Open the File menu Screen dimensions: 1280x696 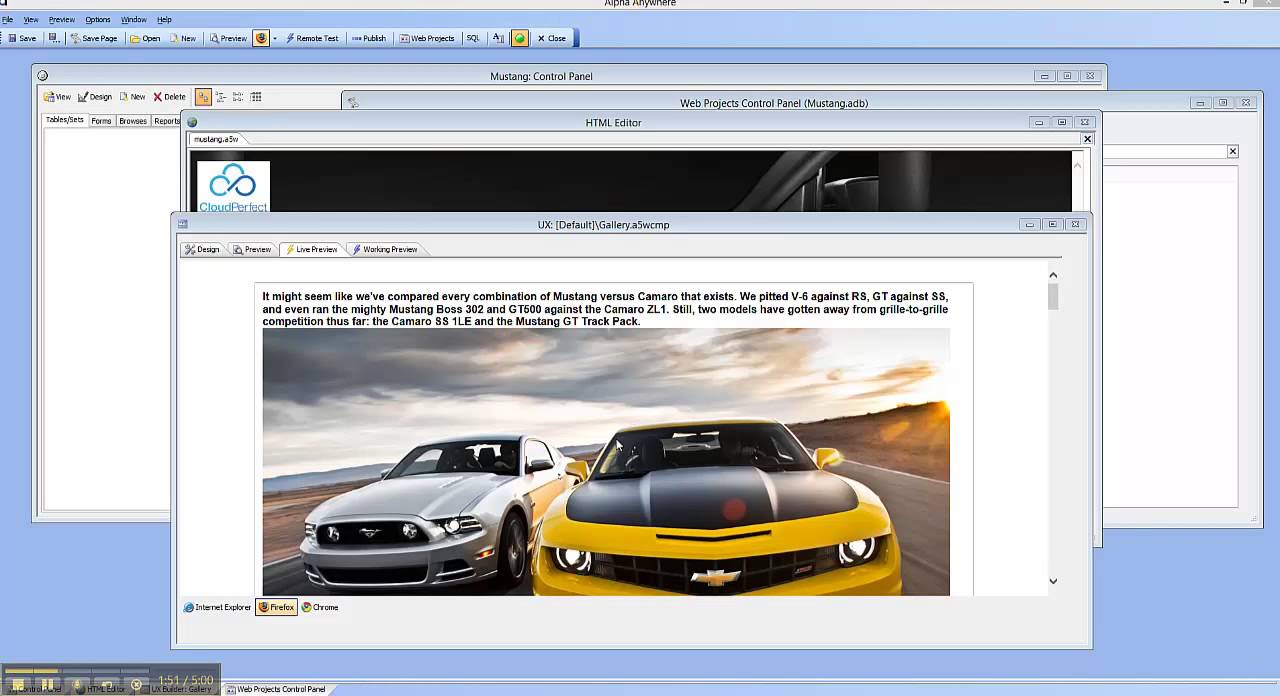pos(7,19)
